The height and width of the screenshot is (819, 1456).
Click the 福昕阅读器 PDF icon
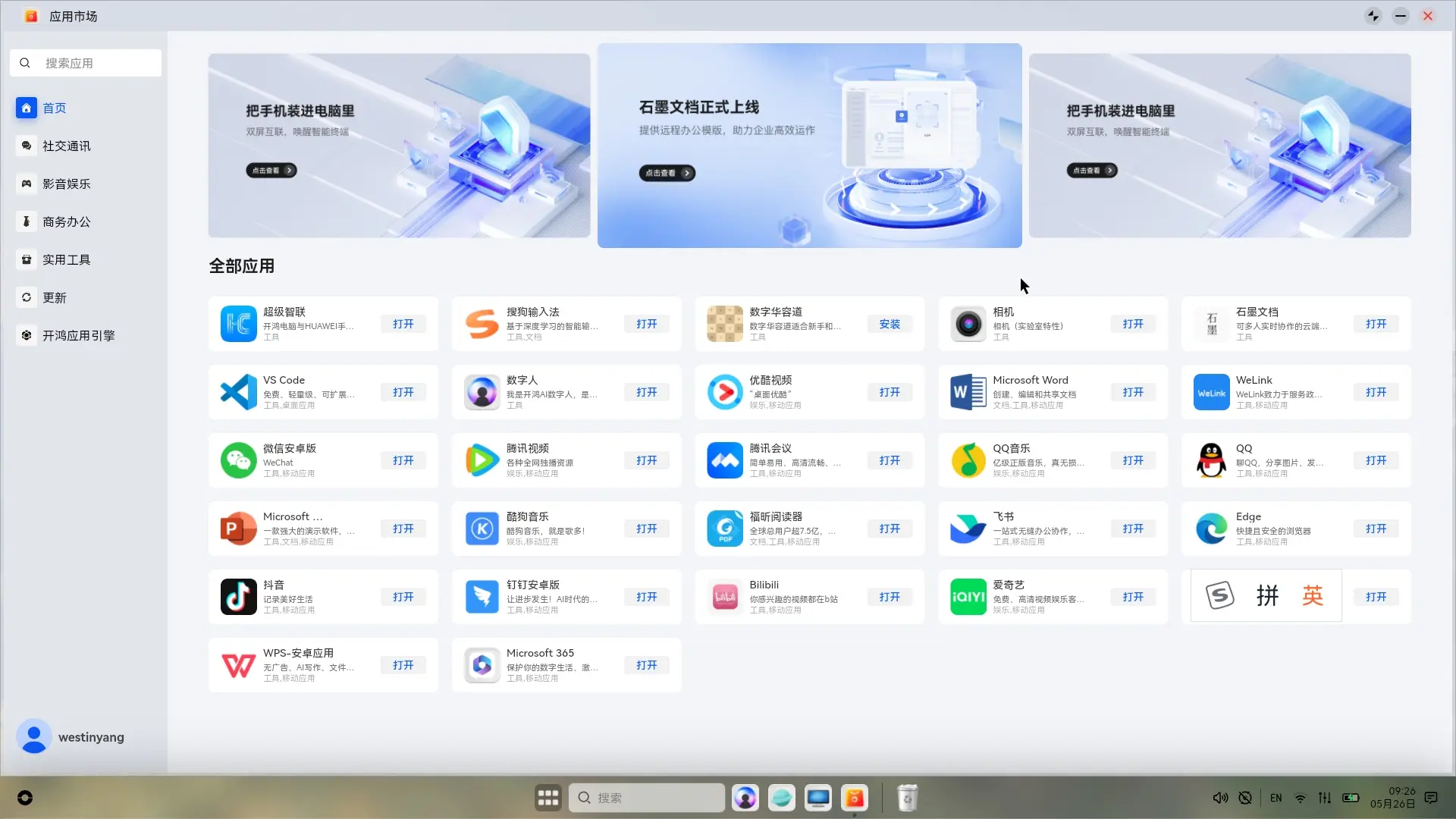point(725,529)
